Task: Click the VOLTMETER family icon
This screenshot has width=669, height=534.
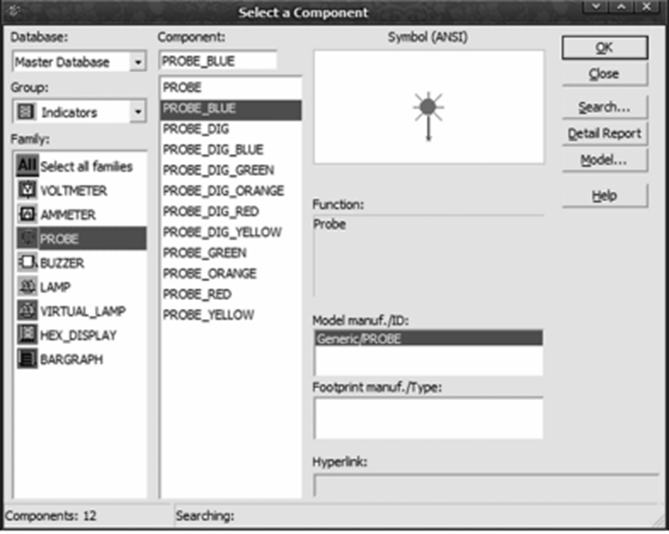Action: click(x=27, y=190)
